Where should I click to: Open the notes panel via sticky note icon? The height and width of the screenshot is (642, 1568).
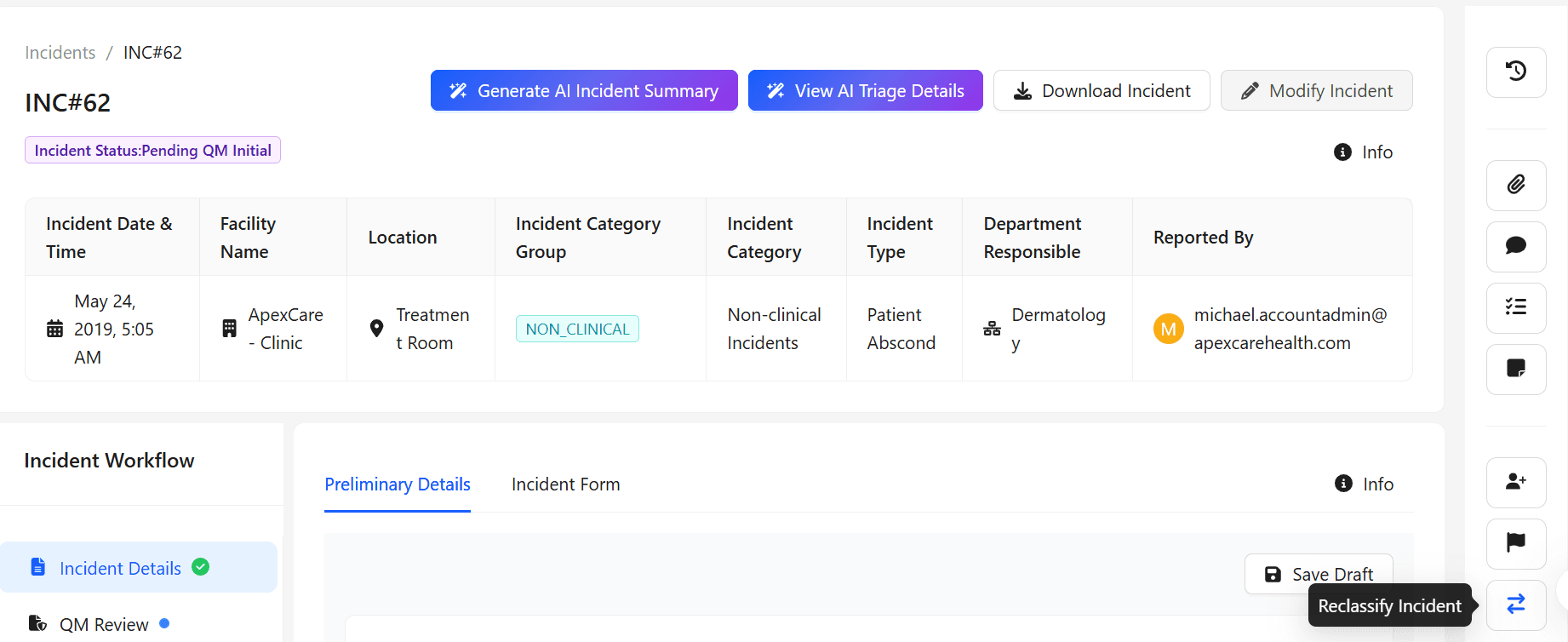click(x=1516, y=370)
